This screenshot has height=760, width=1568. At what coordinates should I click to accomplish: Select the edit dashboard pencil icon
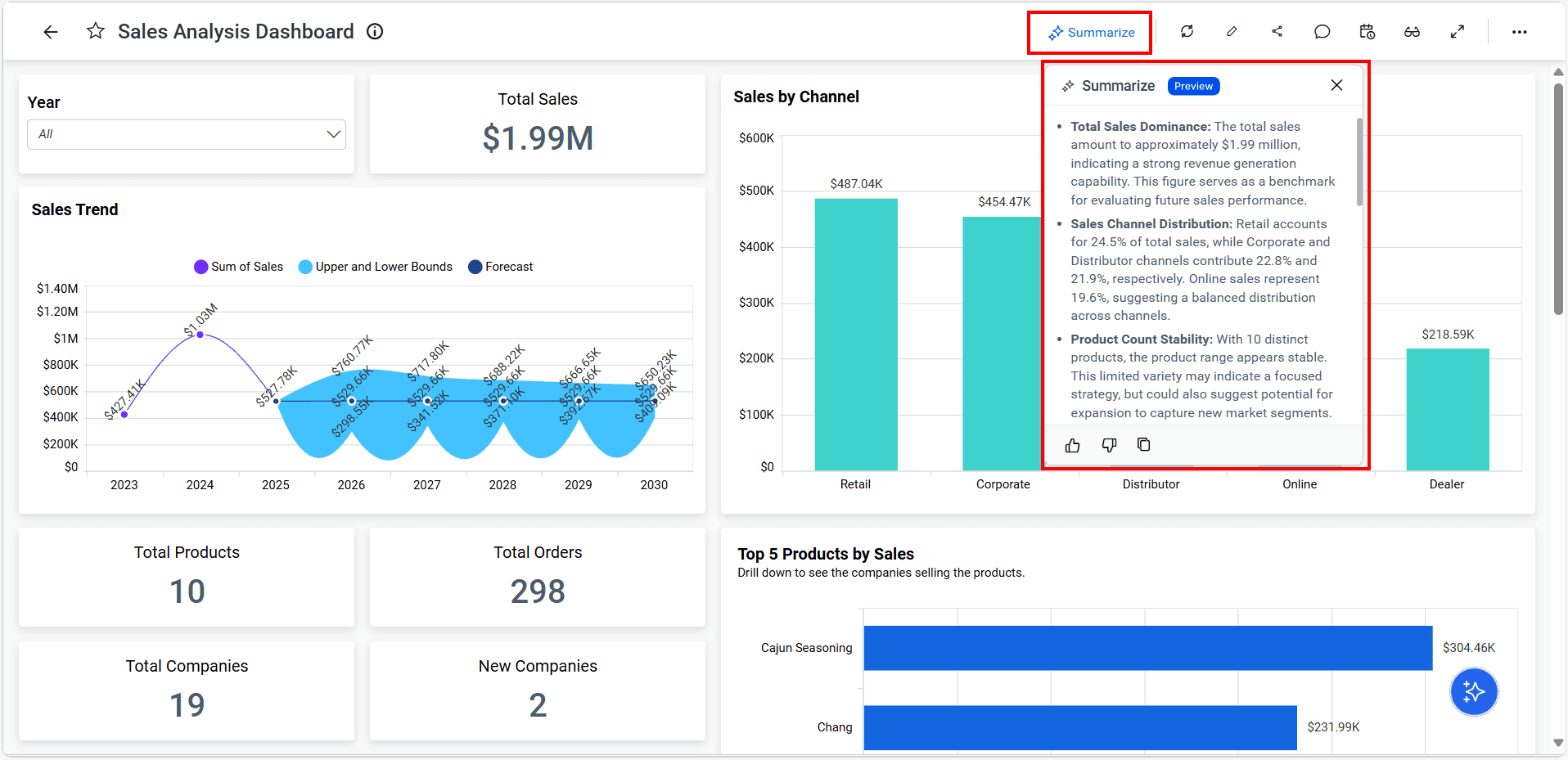pos(1232,31)
